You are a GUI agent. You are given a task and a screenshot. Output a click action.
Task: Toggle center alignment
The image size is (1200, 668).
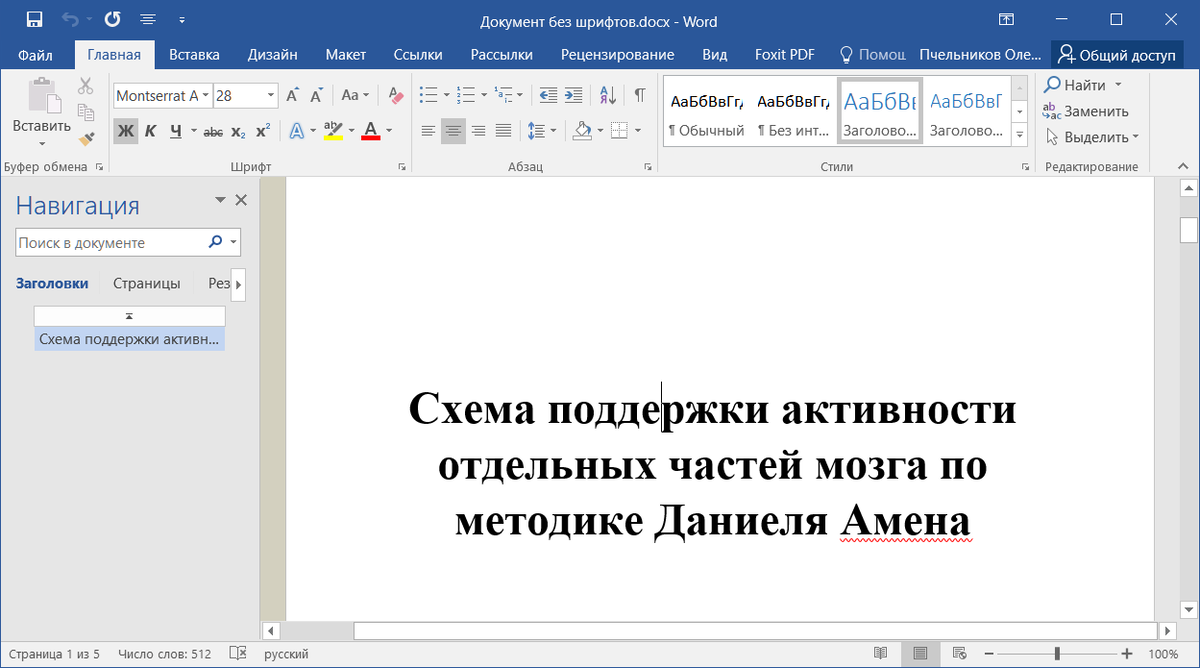point(453,131)
